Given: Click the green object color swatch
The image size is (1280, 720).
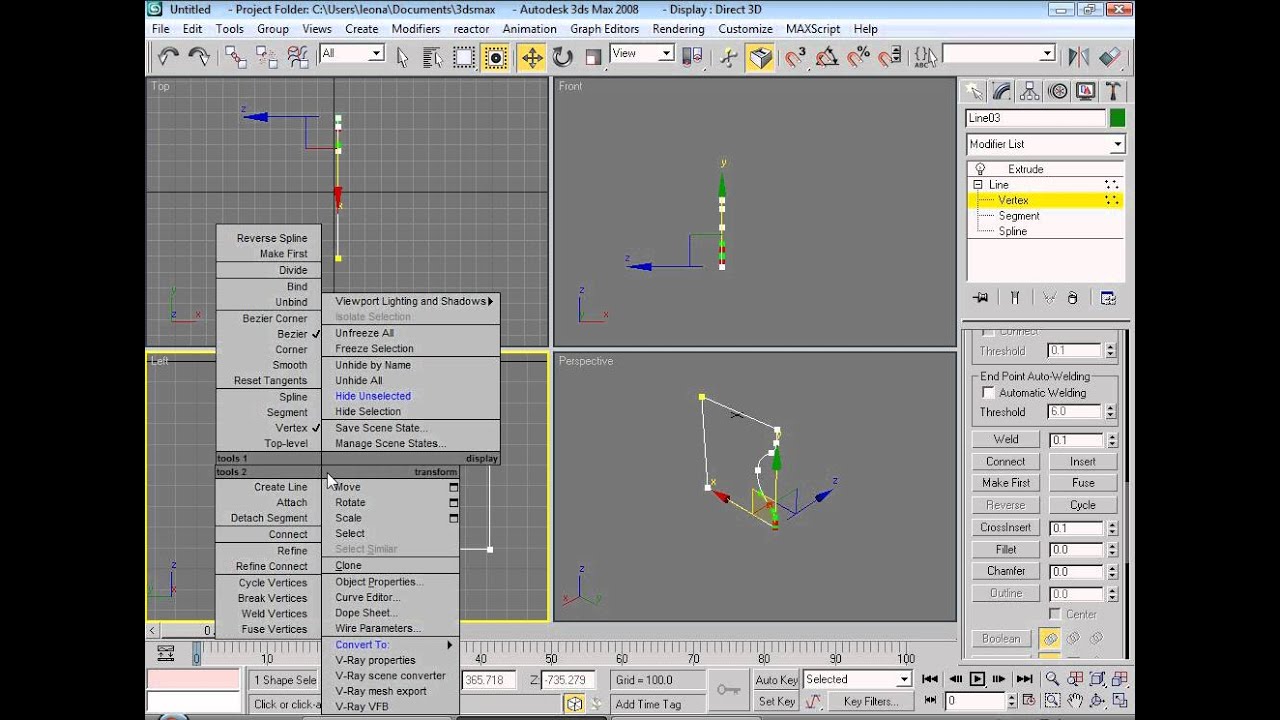Looking at the screenshot, I should (x=1117, y=118).
